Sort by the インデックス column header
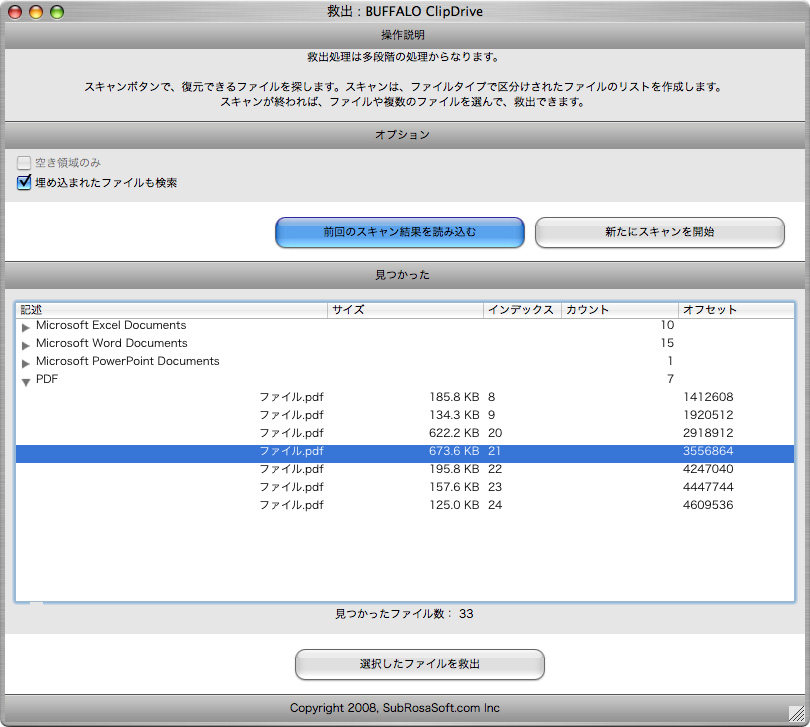 [x=522, y=310]
